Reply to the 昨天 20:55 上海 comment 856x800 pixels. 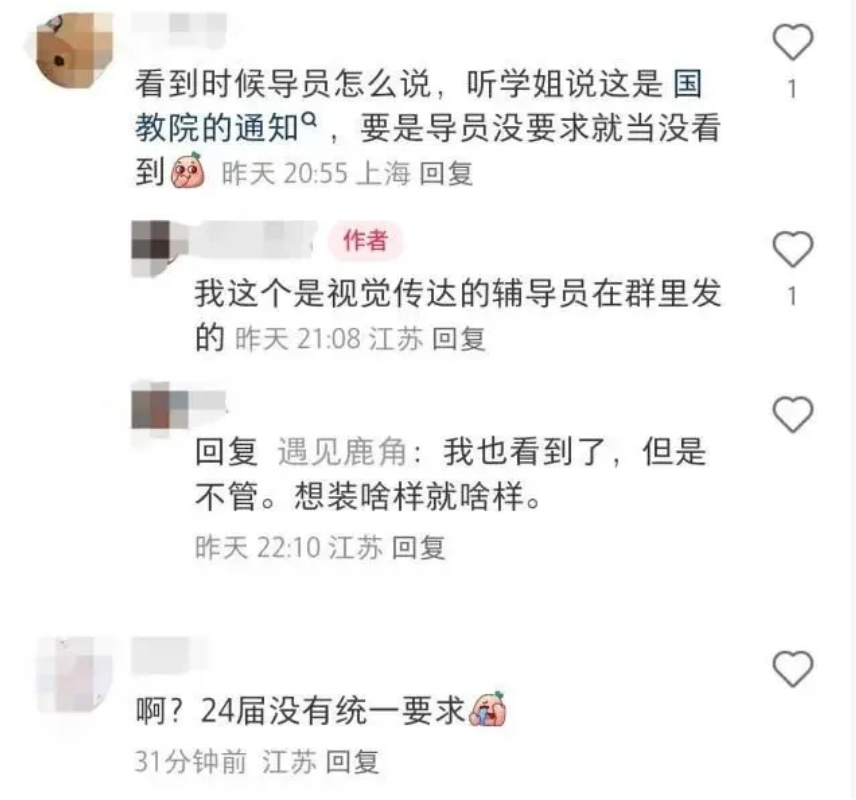tap(446, 174)
